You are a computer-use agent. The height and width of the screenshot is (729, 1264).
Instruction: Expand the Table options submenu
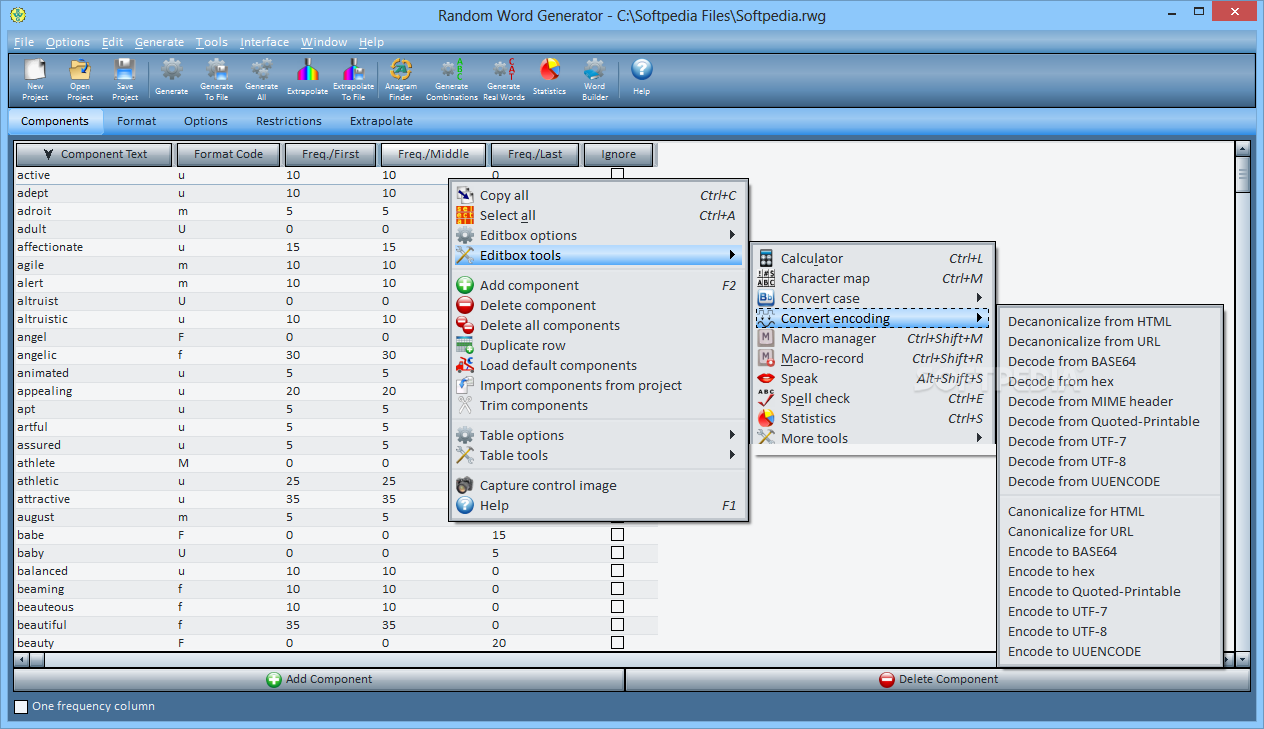(598, 435)
